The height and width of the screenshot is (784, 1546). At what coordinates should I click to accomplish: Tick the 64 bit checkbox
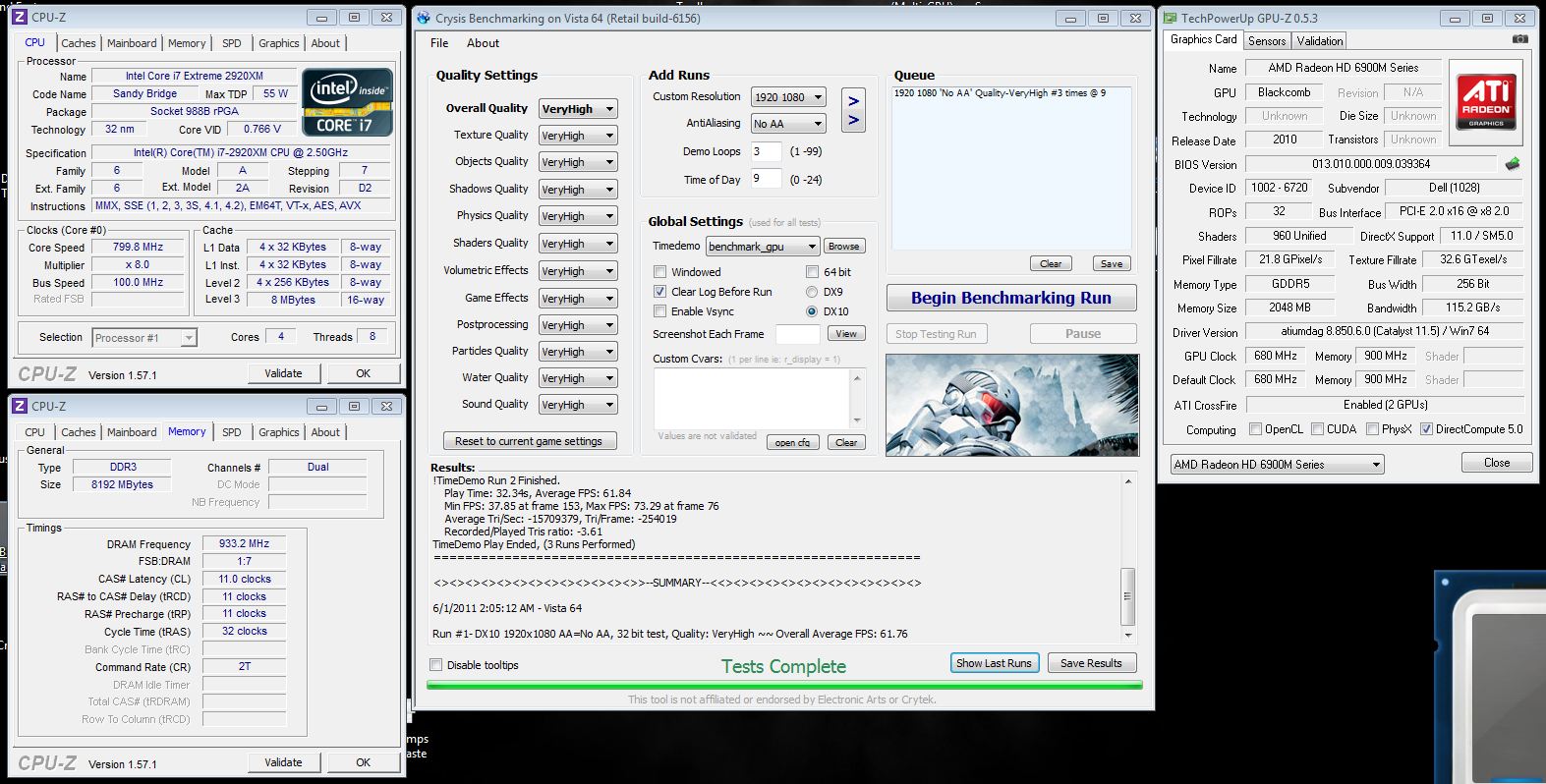coord(812,272)
